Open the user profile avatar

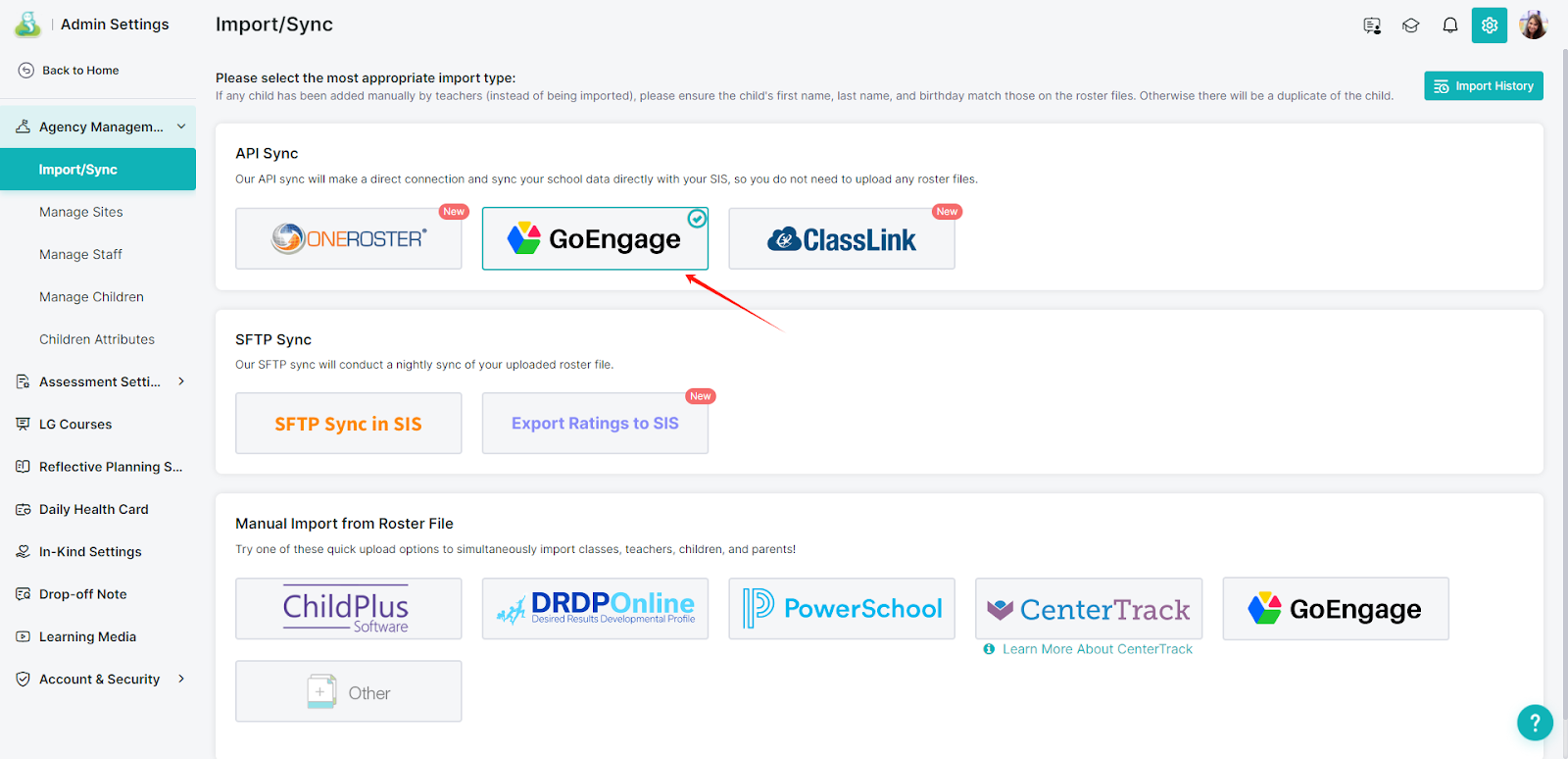[x=1534, y=25]
